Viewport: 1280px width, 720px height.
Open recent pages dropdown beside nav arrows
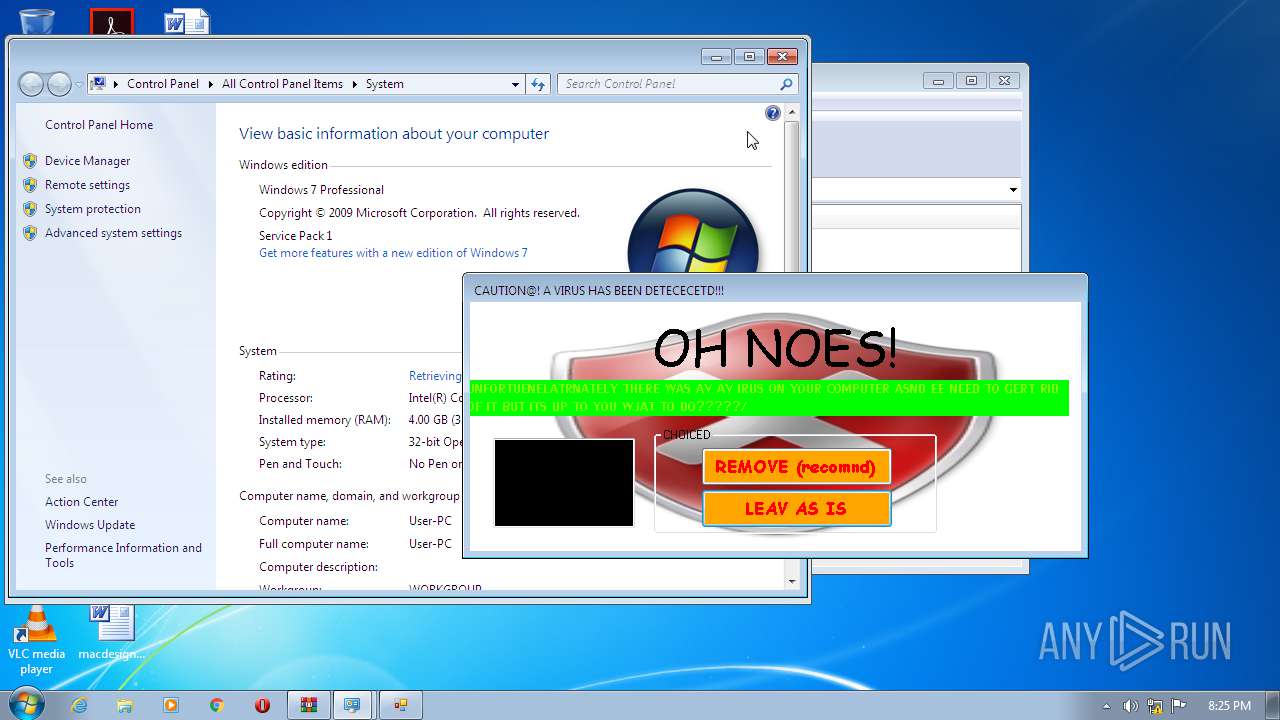(x=78, y=85)
